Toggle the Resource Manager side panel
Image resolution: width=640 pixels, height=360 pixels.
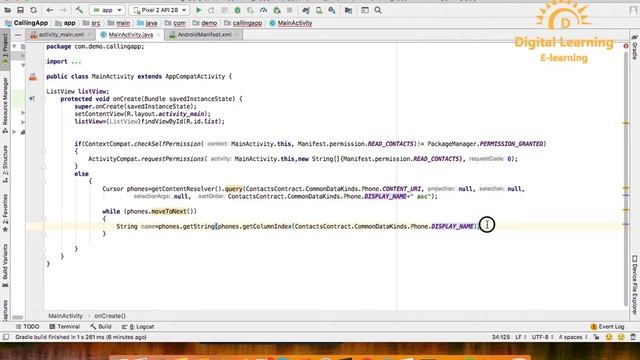coord(5,105)
